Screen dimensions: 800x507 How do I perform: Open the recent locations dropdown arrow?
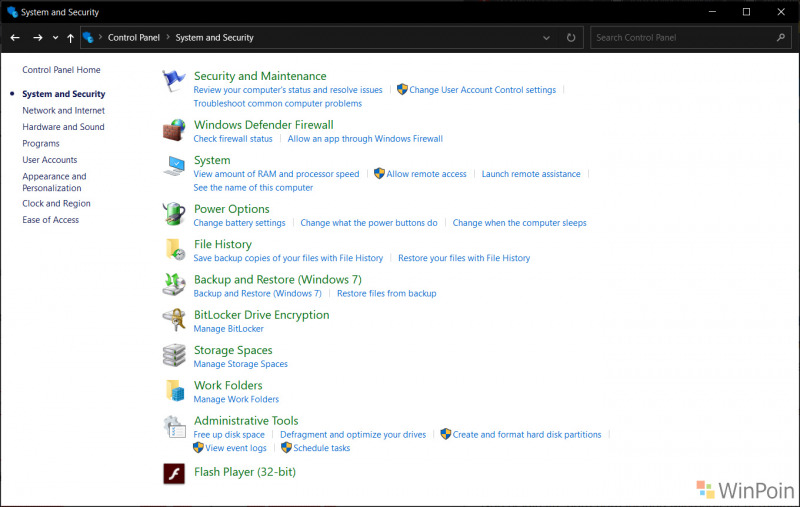(55, 38)
